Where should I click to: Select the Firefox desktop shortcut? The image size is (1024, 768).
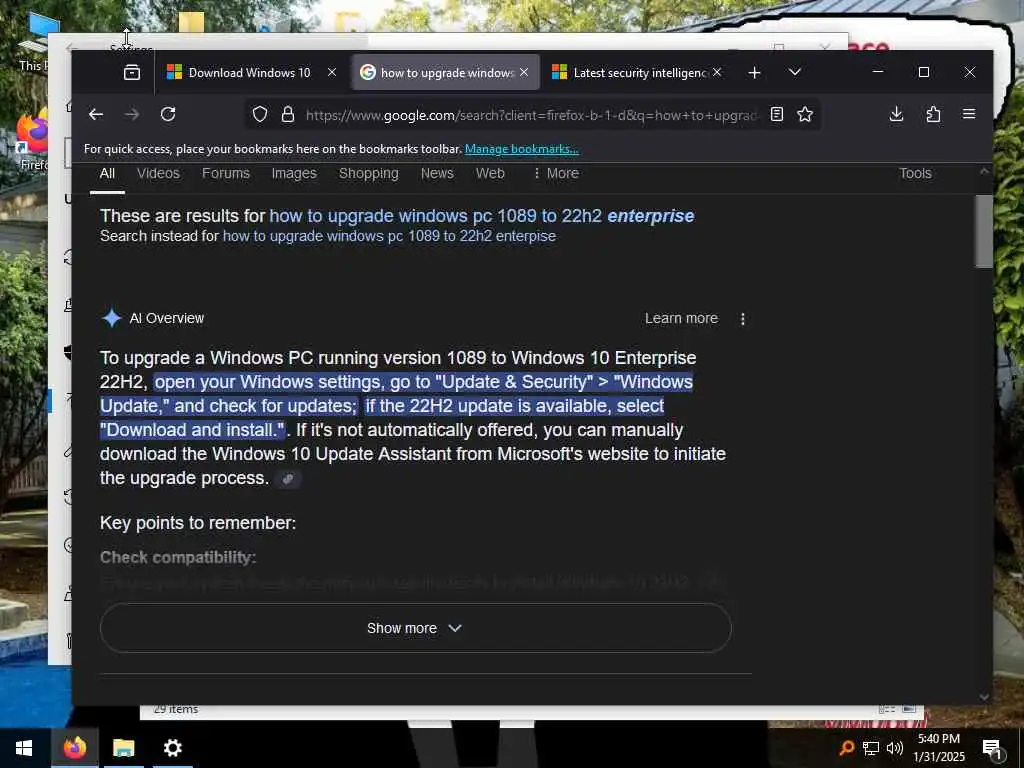(x=31, y=140)
